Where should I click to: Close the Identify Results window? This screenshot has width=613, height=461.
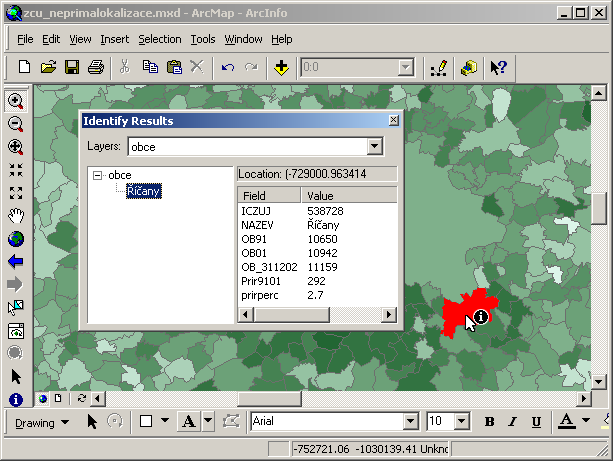(x=394, y=120)
